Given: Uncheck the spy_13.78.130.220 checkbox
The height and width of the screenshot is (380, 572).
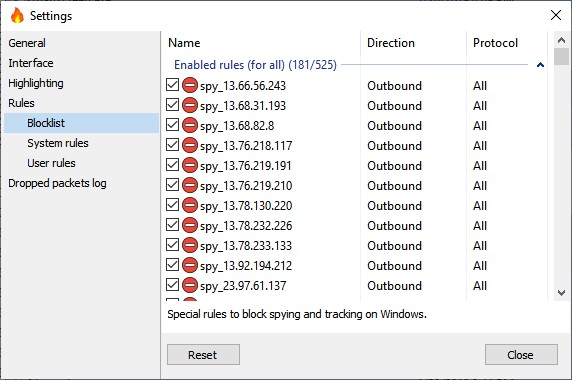Looking at the screenshot, I should click(x=172, y=205).
